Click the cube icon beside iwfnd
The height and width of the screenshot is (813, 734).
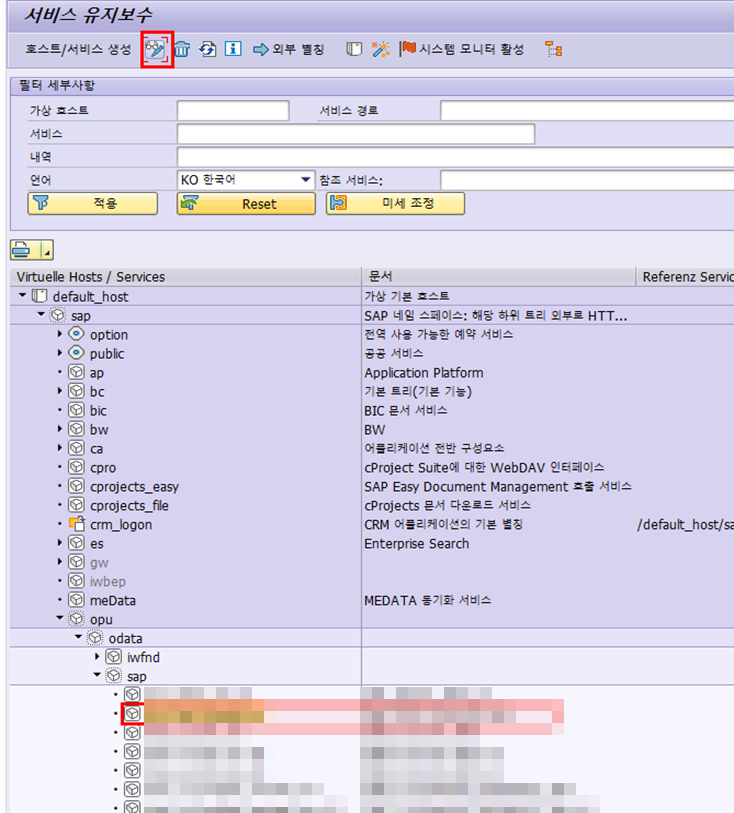[x=114, y=657]
